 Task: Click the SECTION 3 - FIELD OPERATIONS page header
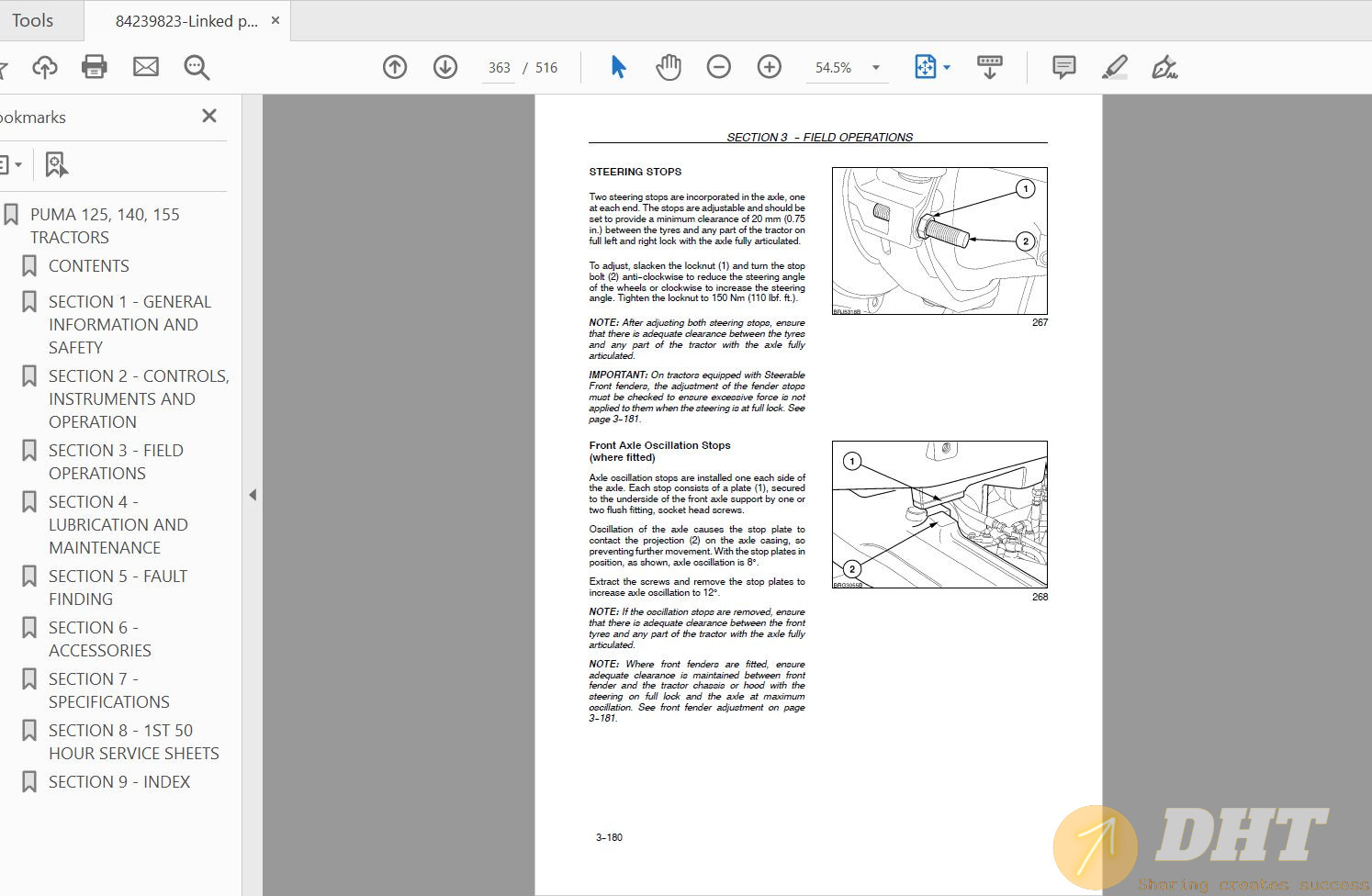[819, 137]
